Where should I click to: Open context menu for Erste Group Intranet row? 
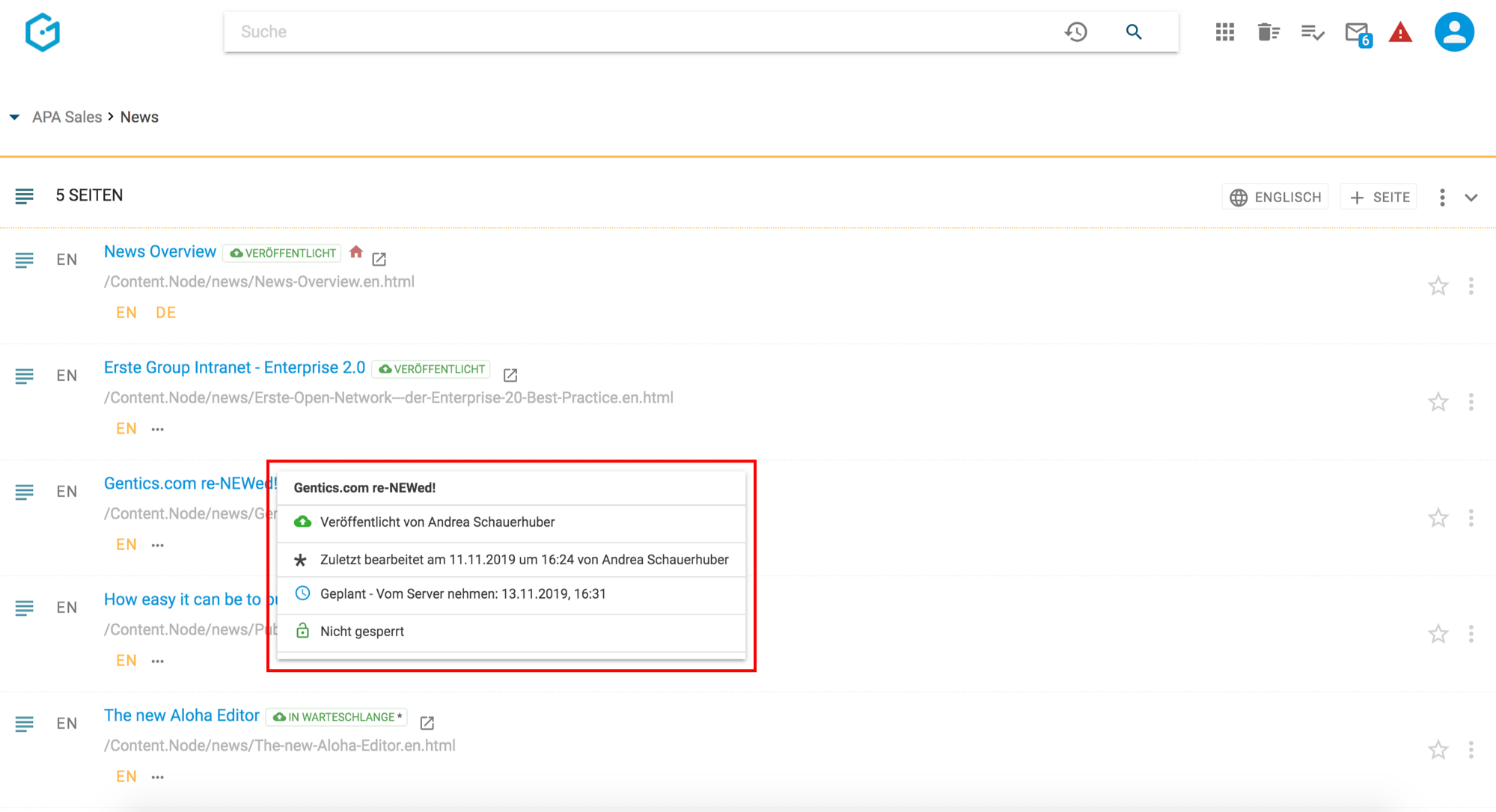pos(1471,402)
